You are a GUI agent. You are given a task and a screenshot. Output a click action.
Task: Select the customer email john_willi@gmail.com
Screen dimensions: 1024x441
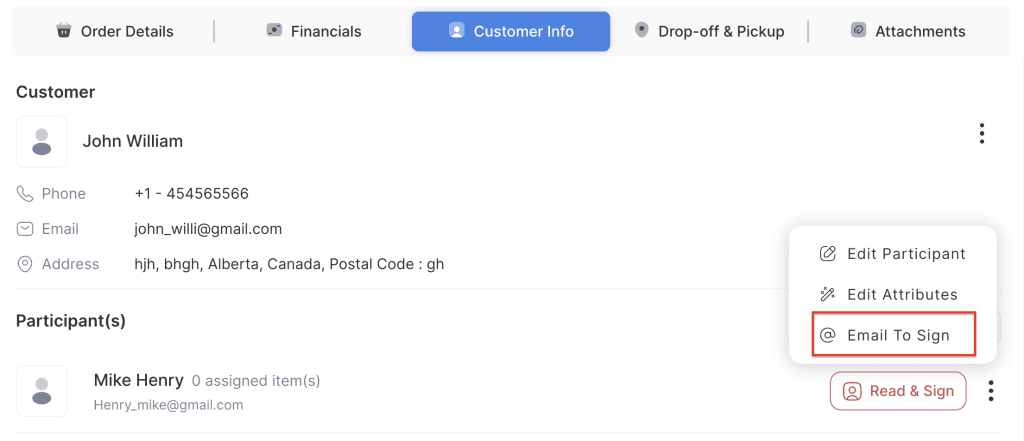(208, 229)
